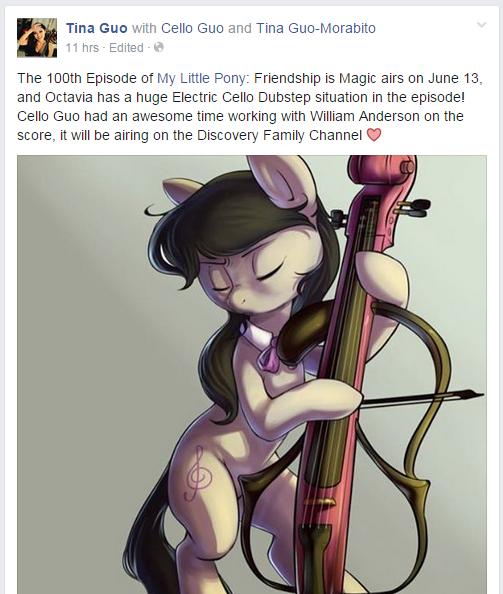Open the Octavia cello artwork photo
The image size is (503, 594).
(x=252, y=374)
